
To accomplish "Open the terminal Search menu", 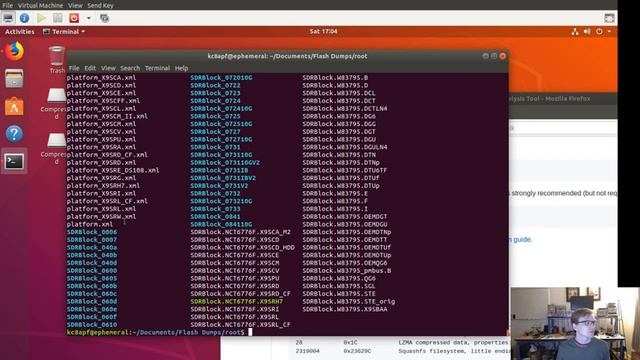I will [130, 68].
